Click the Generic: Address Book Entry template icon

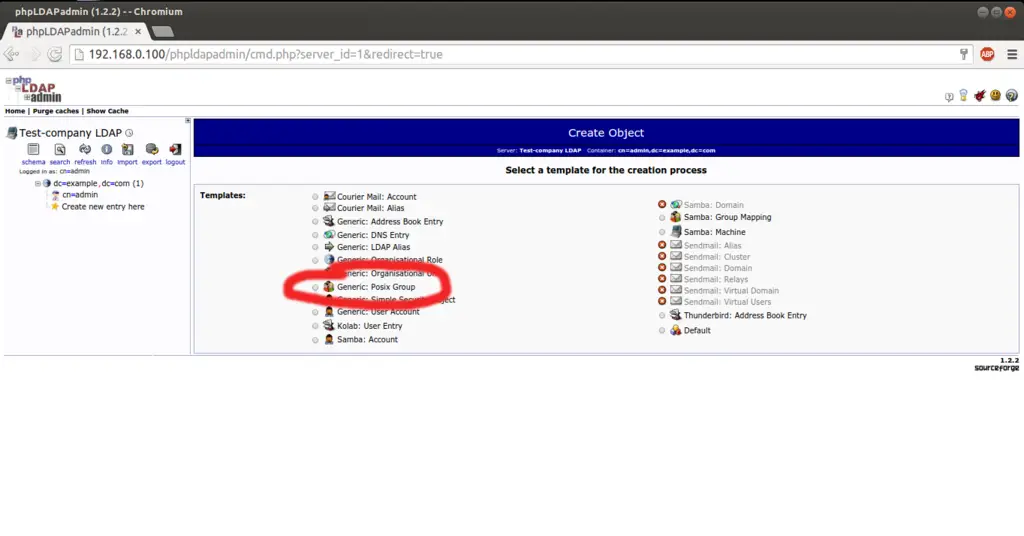[x=328, y=221]
